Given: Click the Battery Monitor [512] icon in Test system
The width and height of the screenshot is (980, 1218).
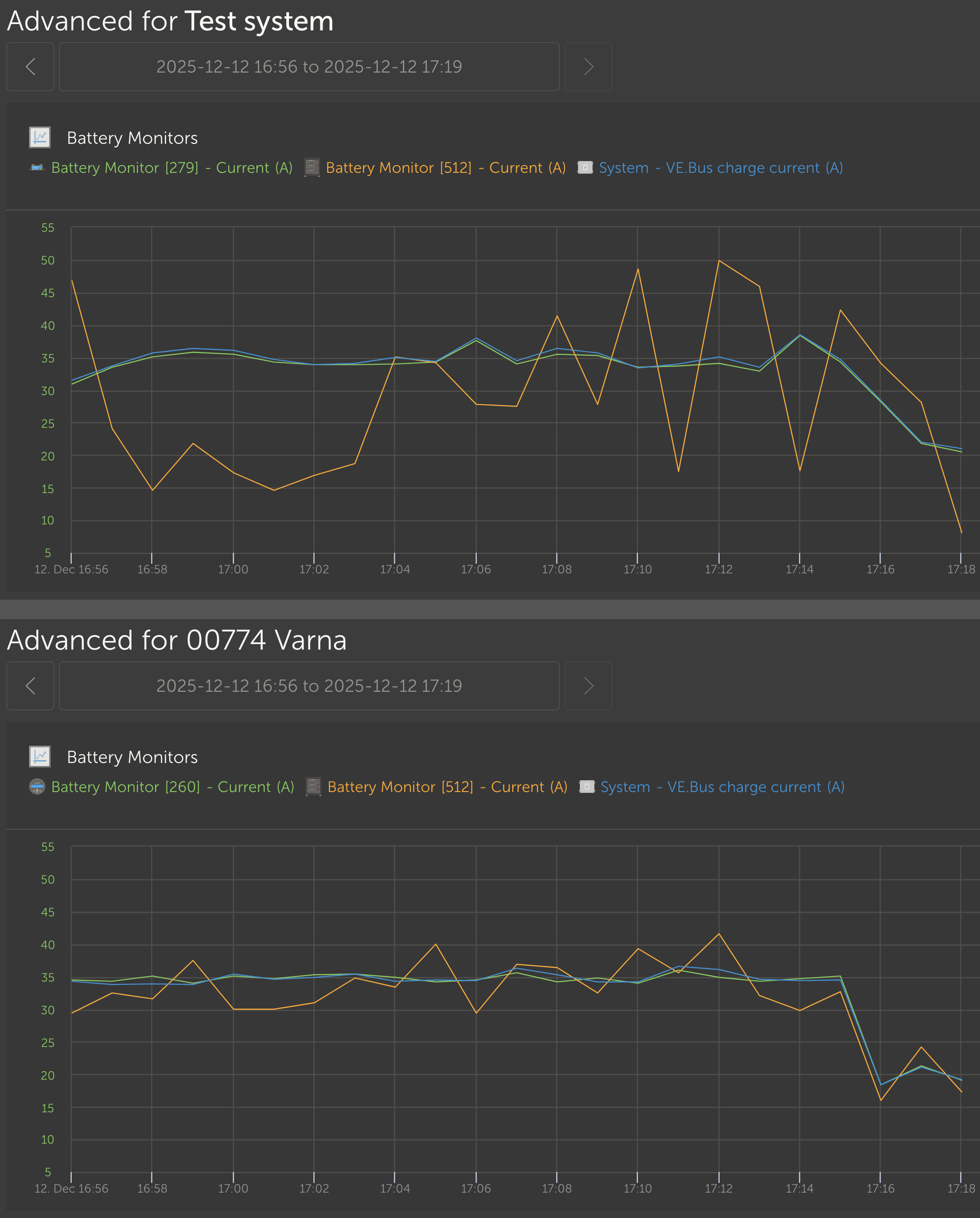Looking at the screenshot, I should pyautogui.click(x=312, y=167).
